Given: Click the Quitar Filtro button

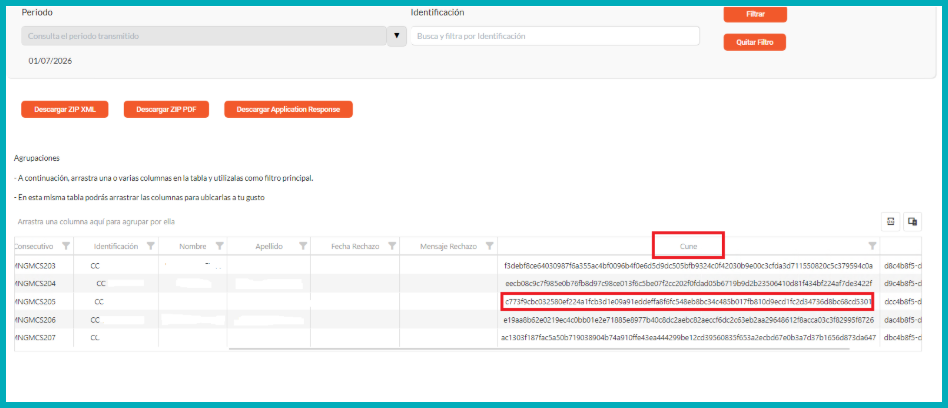Looking at the screenshot, I should [x=755, y=42].
